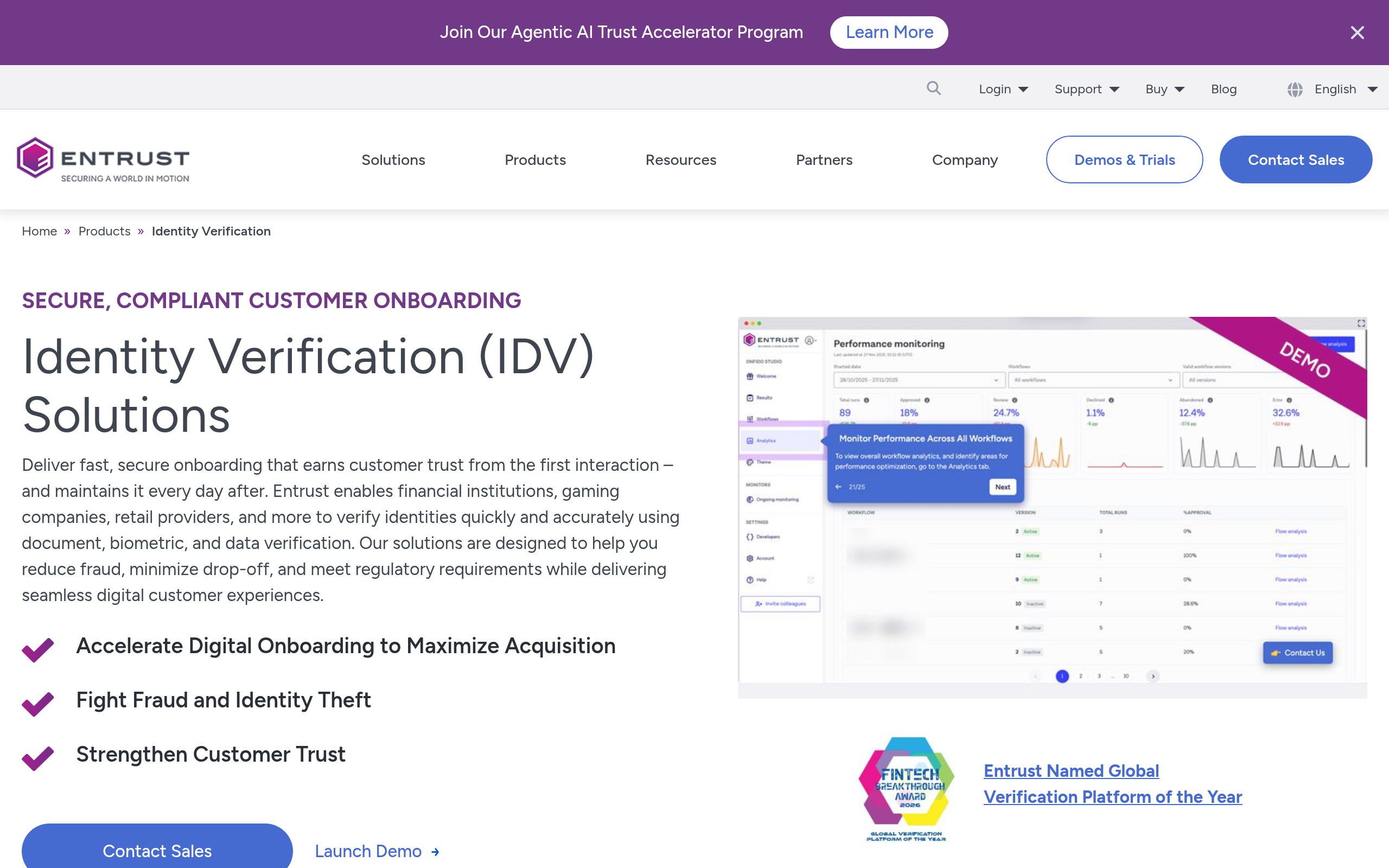The width and height of the screenshot is (1389, 868).
Task: Click the 'Fight Fraud and Identity Theft' text
Action: coord(224,700)
